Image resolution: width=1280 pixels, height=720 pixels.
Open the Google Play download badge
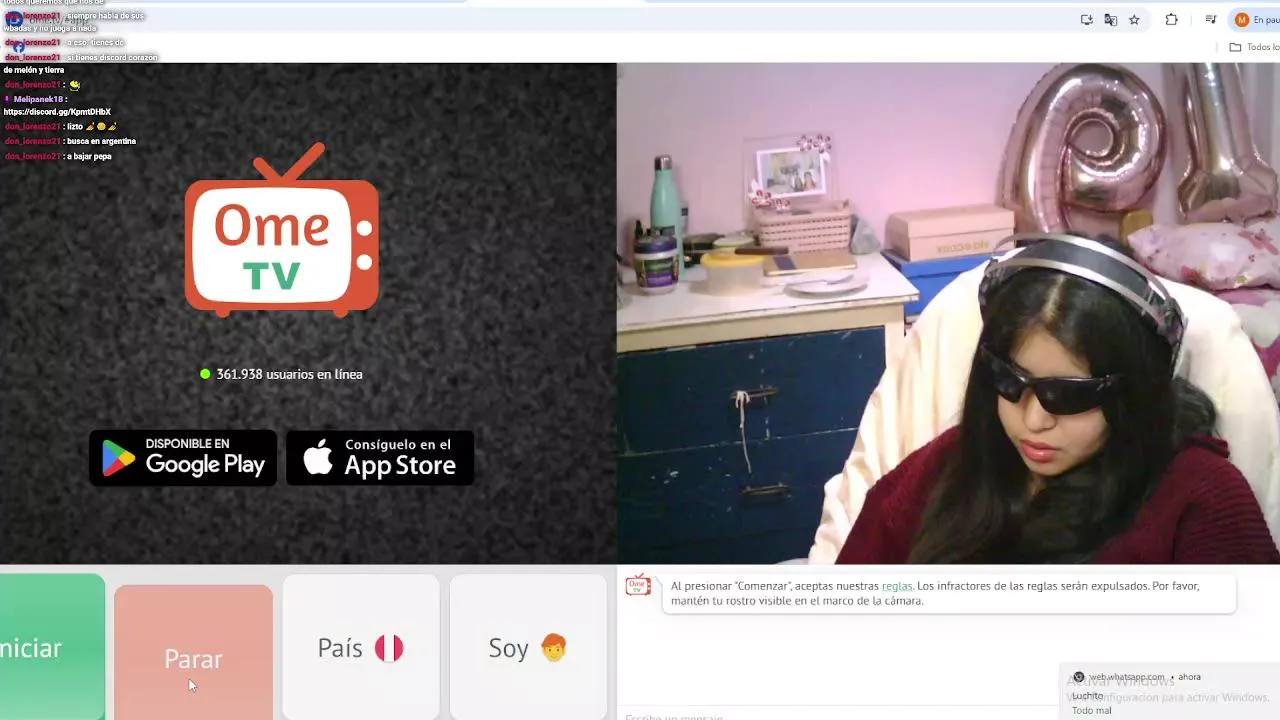pyautogui.click(x=183, y=458)
